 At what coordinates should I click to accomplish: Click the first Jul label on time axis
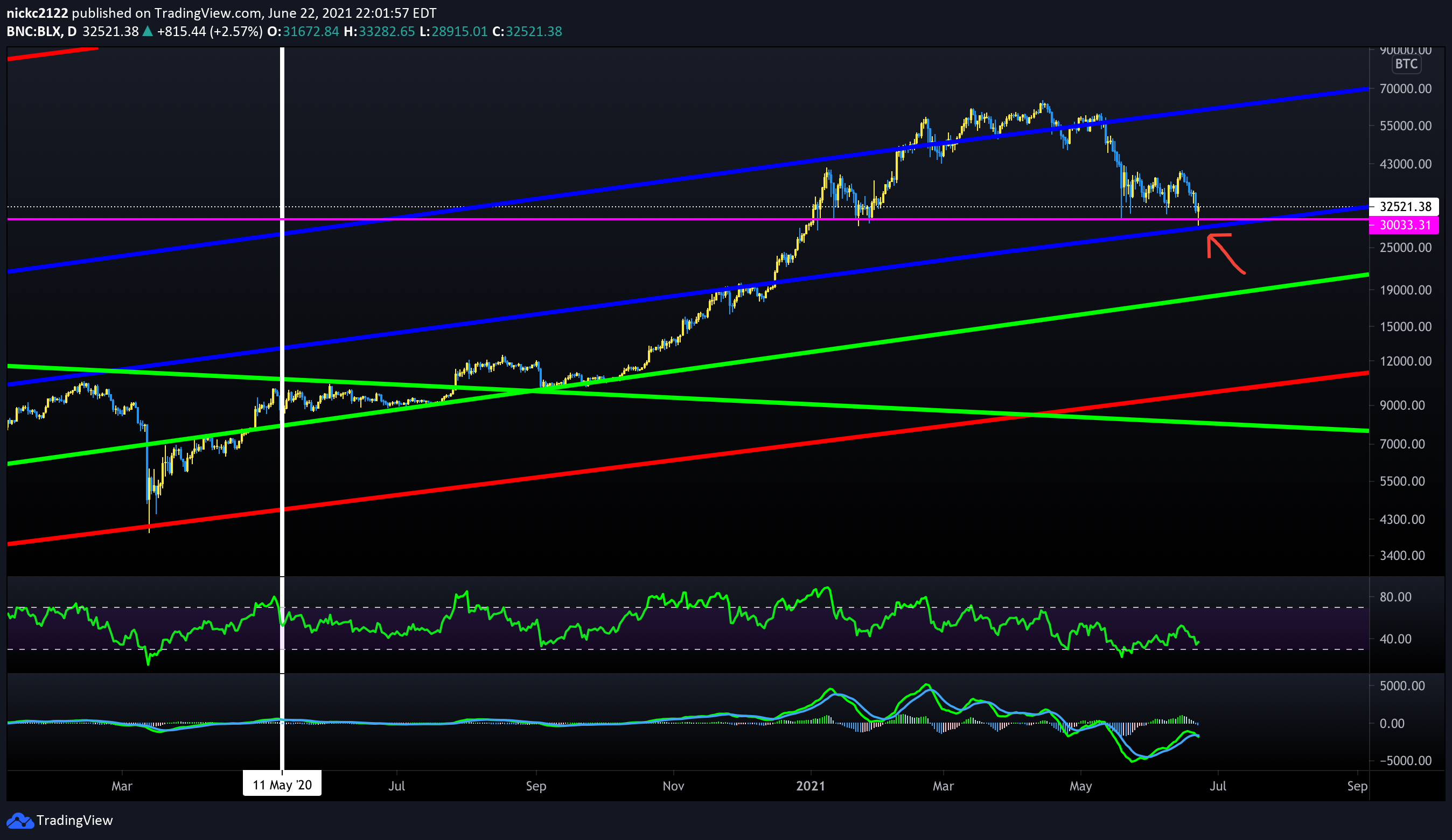396,786
